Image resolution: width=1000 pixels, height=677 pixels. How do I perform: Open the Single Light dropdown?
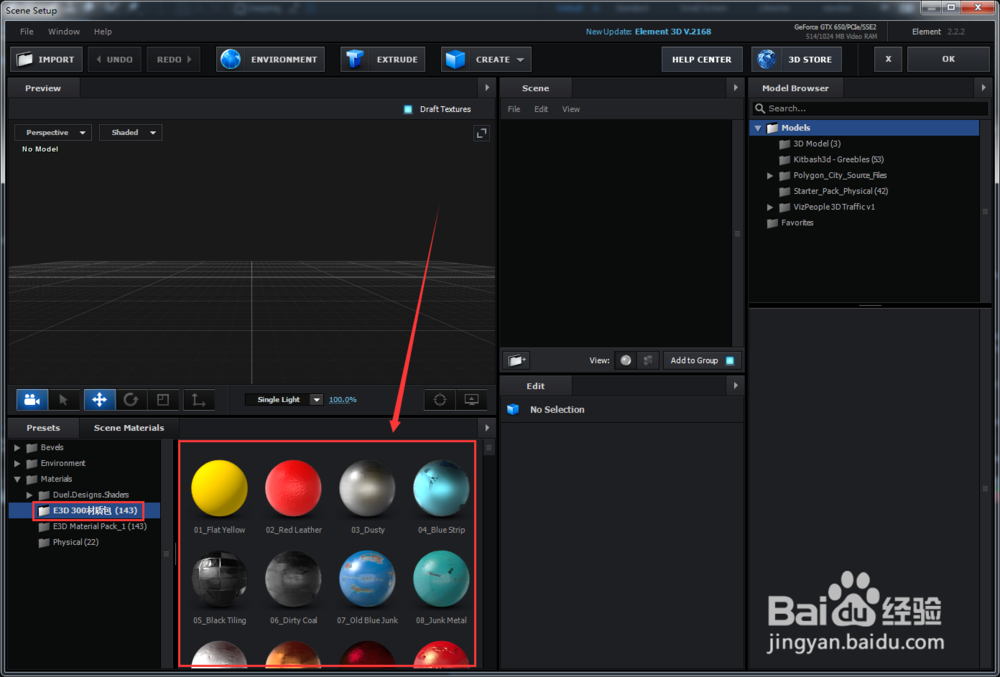284,400
